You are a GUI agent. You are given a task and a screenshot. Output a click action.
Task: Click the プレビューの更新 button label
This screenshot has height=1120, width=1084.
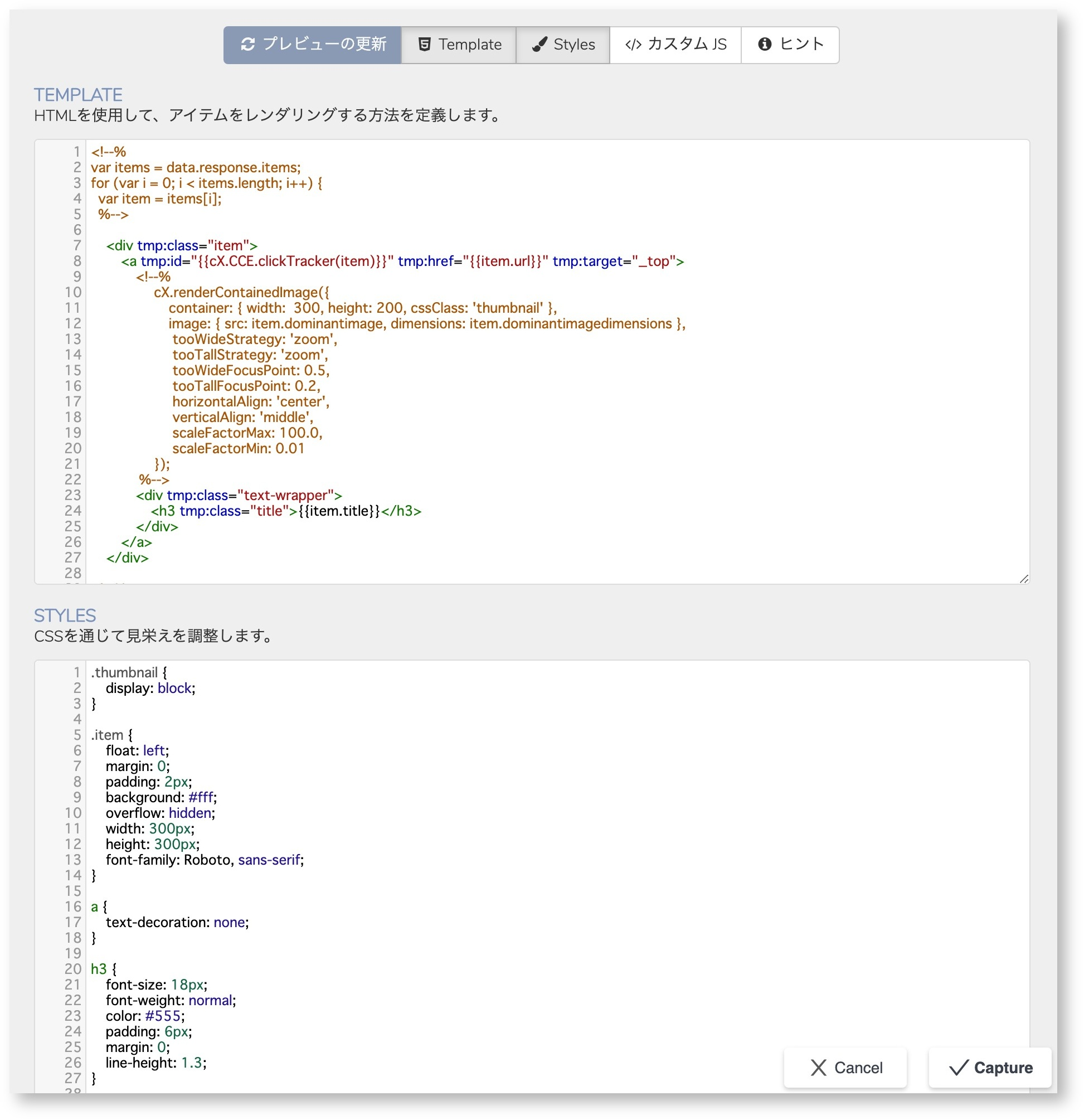tap(324, 45)
